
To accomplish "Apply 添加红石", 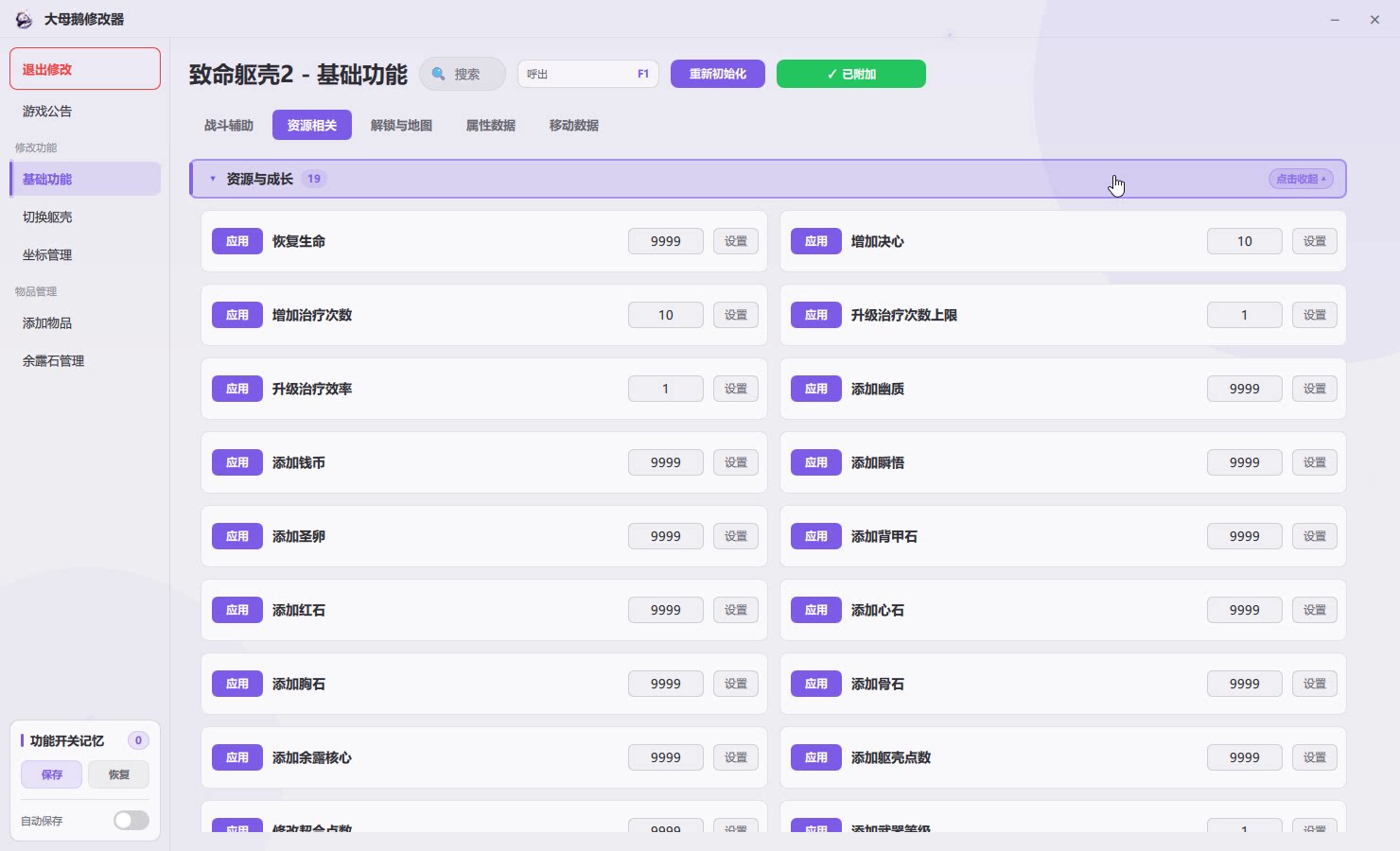I will click(237, 610).
